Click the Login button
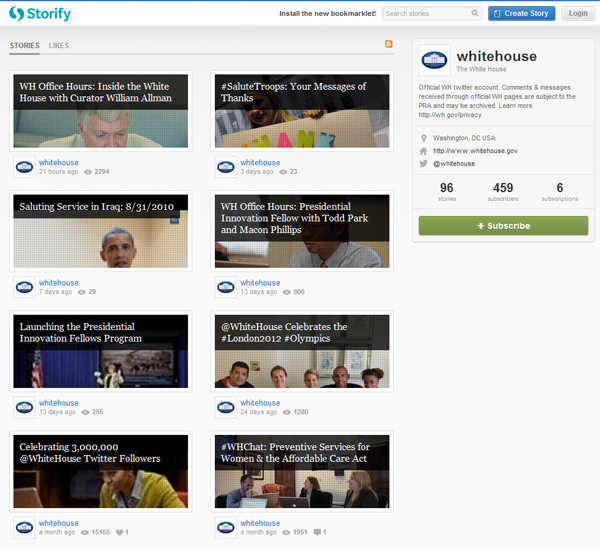This screenshot has height=549, width=600. pyautogui.click(x=577, y=13)
